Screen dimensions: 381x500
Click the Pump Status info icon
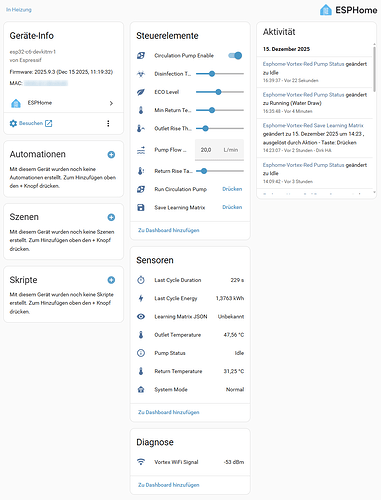coord(141,353)
